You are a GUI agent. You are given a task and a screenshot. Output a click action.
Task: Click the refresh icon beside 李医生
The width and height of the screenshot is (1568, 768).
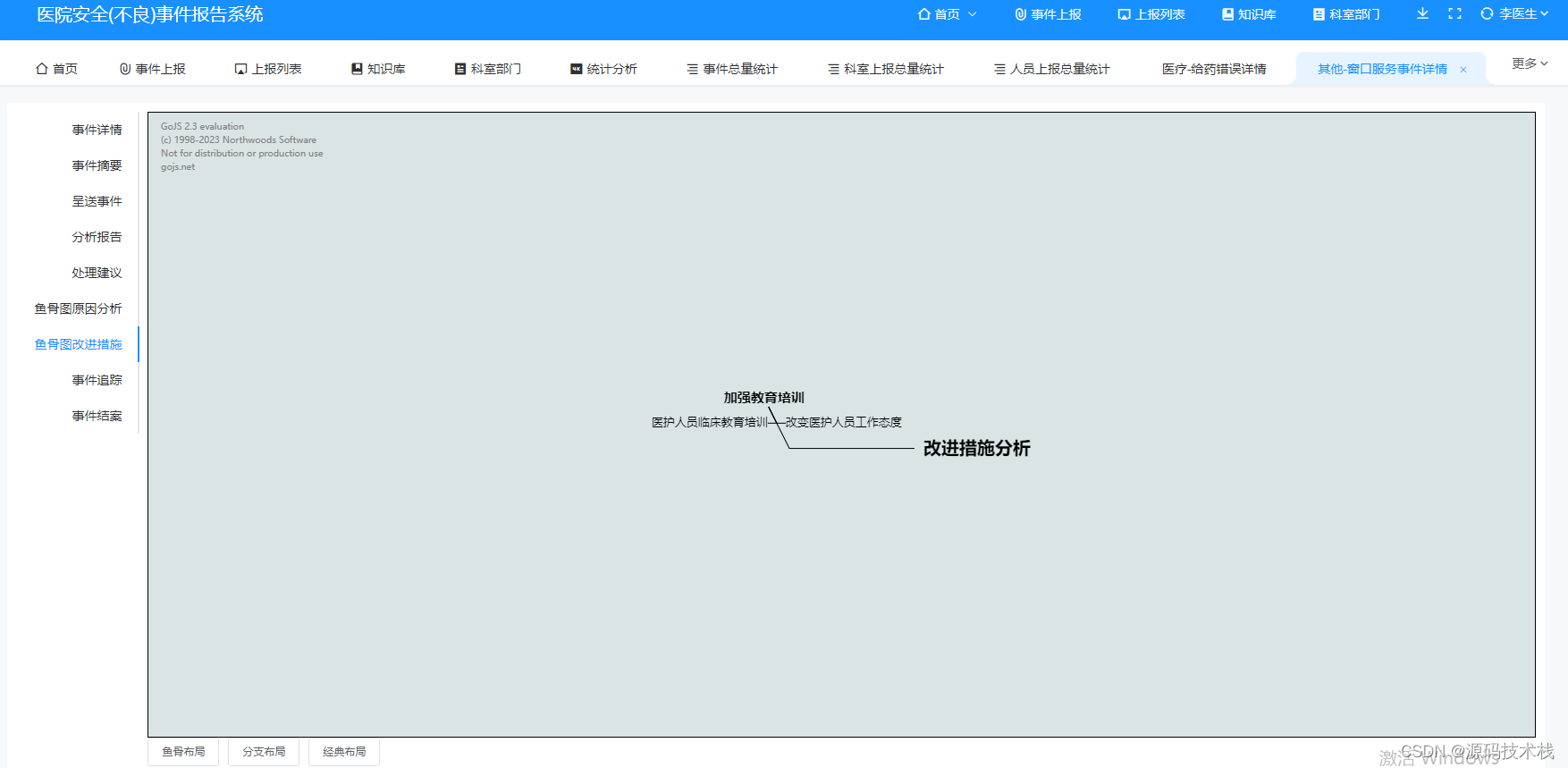pos(1487,13)
